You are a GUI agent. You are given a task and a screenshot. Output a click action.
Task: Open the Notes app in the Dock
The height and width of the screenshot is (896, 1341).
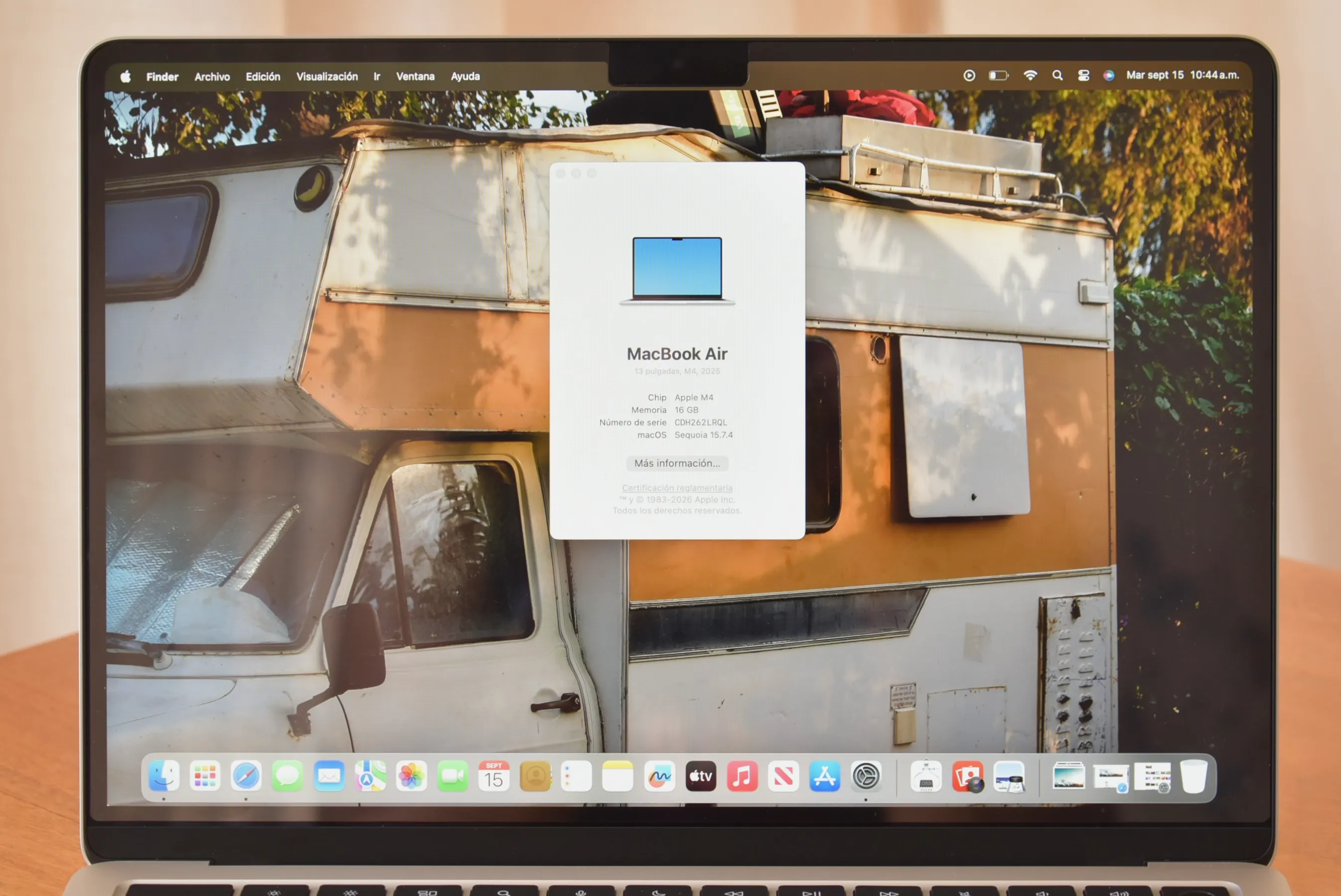[x=618, y=776]
